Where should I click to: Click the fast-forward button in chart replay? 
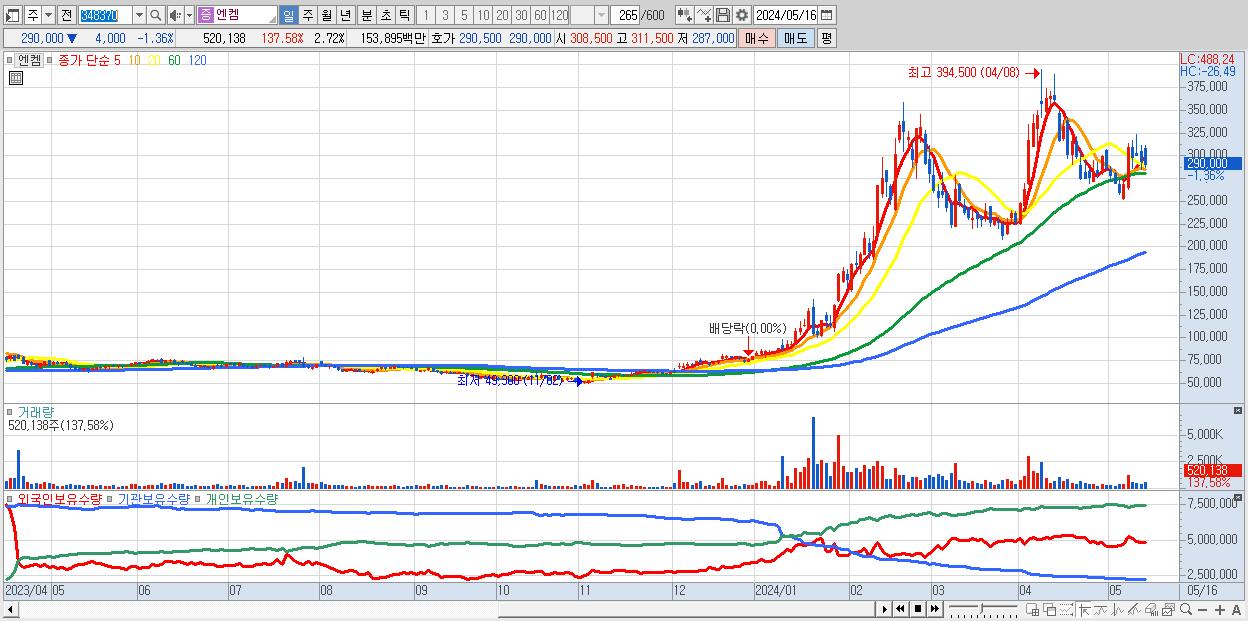[x=934, y=609]
